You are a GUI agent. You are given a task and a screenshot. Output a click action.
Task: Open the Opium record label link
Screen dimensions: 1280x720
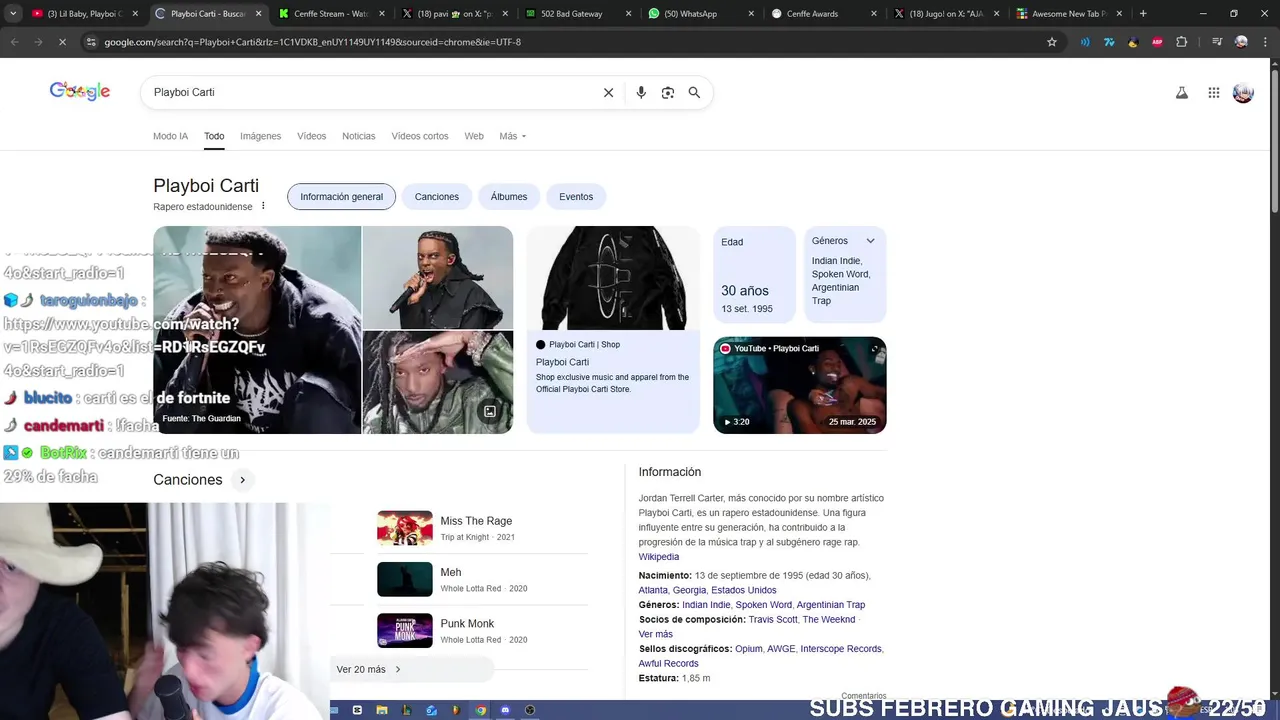[x=749, y=649]
